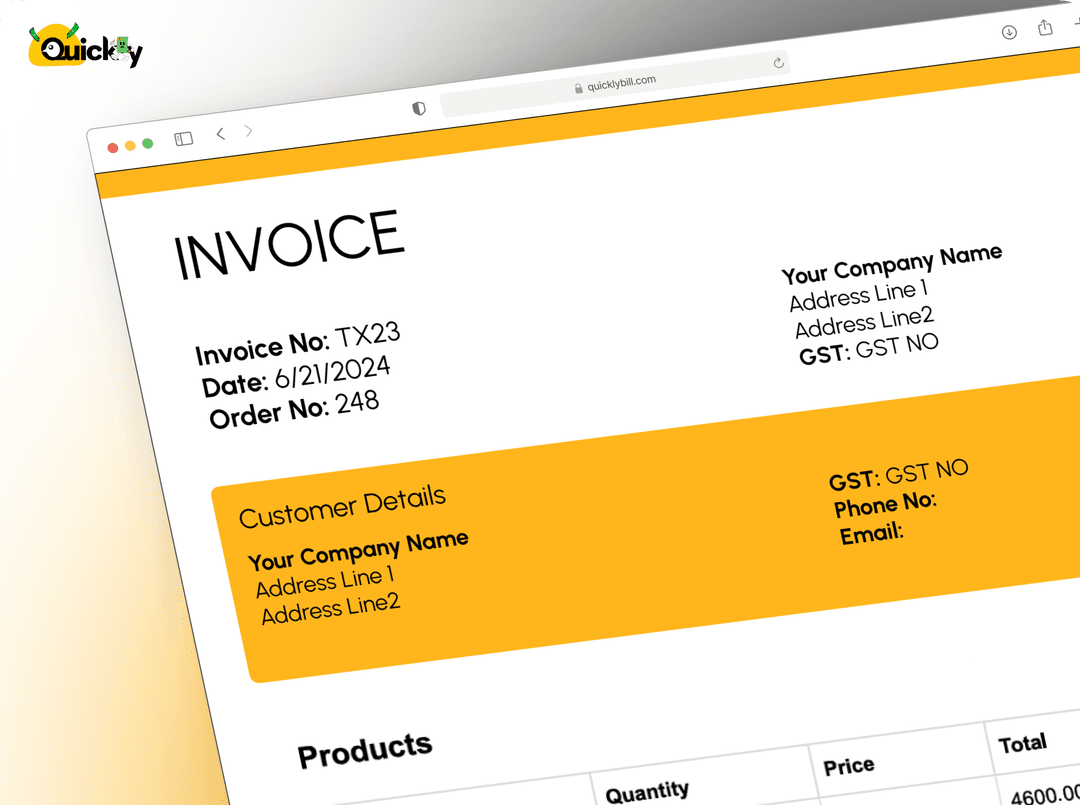The height and width of the screenshot is (805, 1080).
Task: Toggle the browser sidebar panel icon
Action: 184,139
